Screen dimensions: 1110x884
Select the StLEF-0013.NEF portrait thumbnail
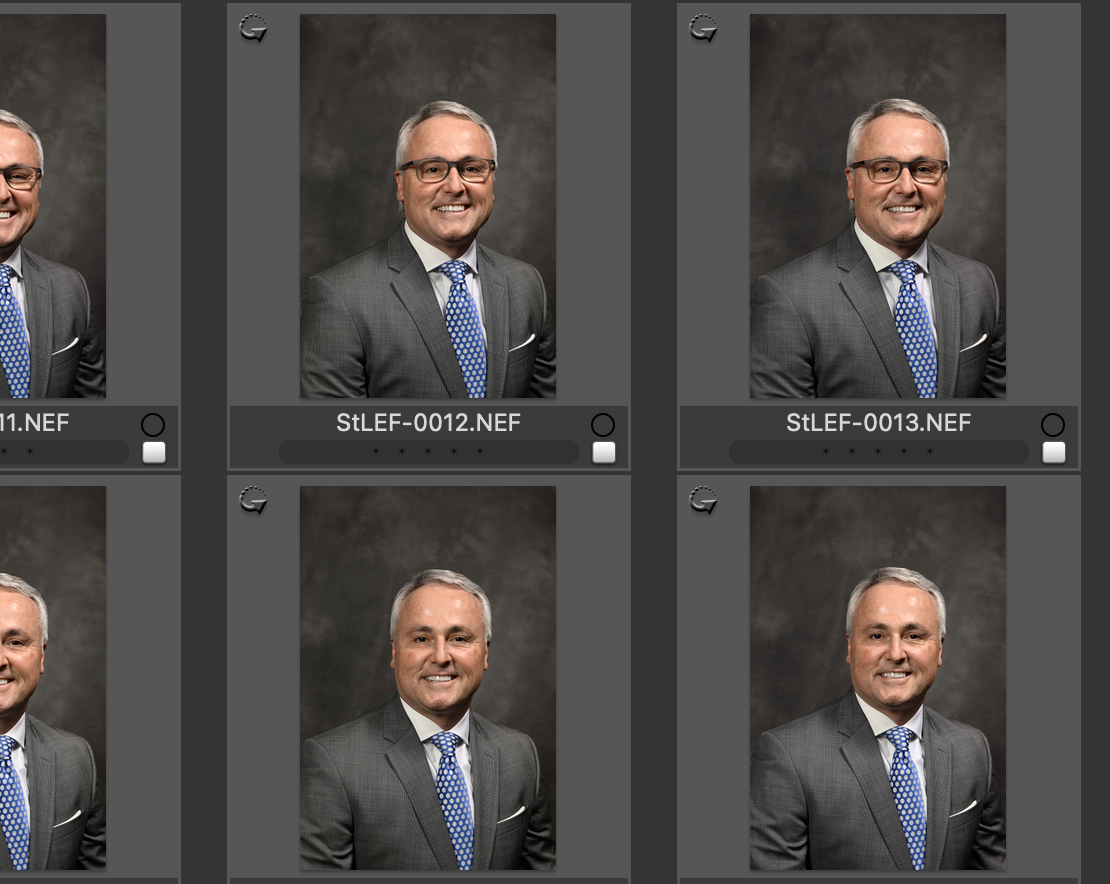(878, 206)
